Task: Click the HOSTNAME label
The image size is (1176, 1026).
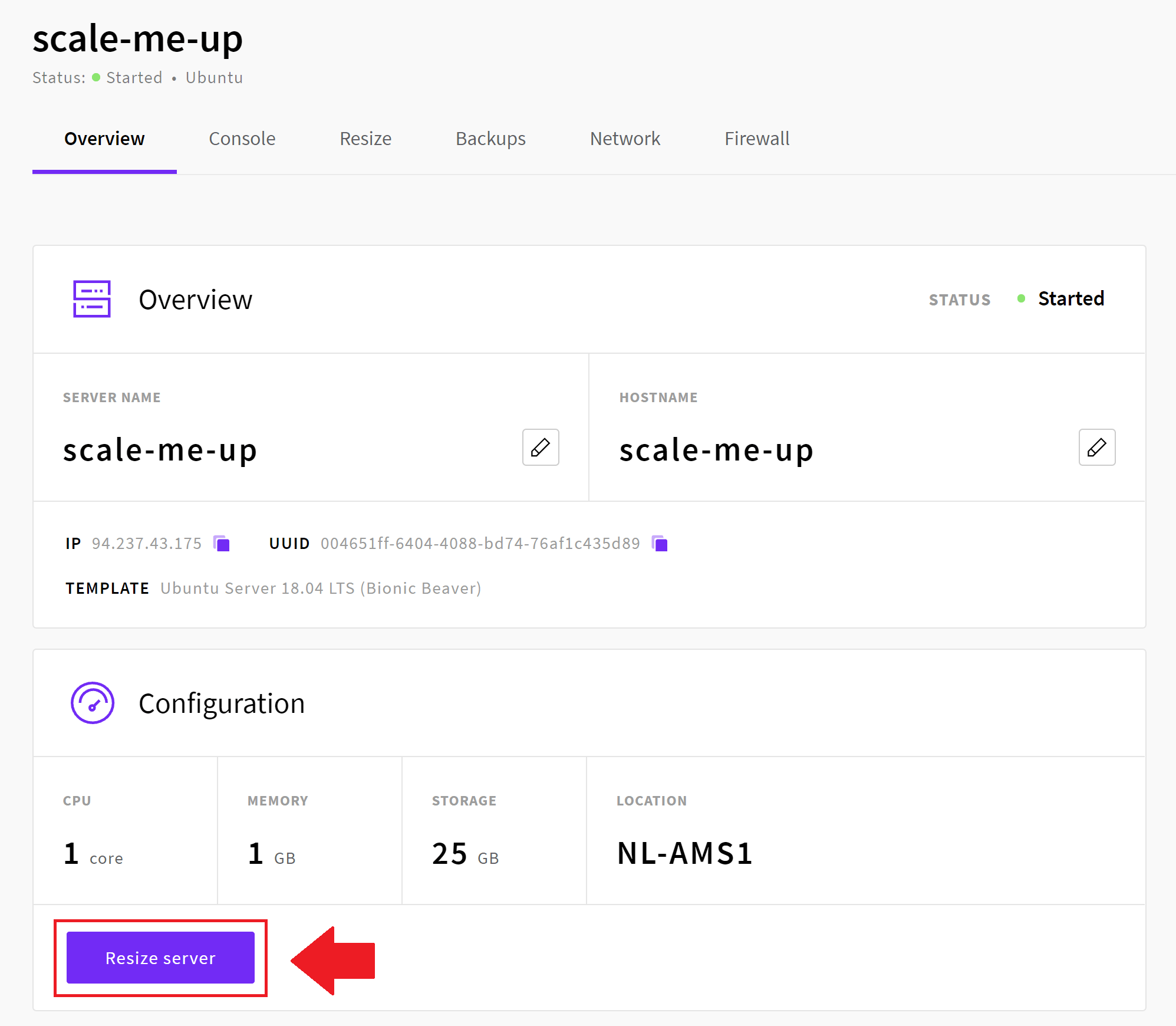Action: coord(658,397)
